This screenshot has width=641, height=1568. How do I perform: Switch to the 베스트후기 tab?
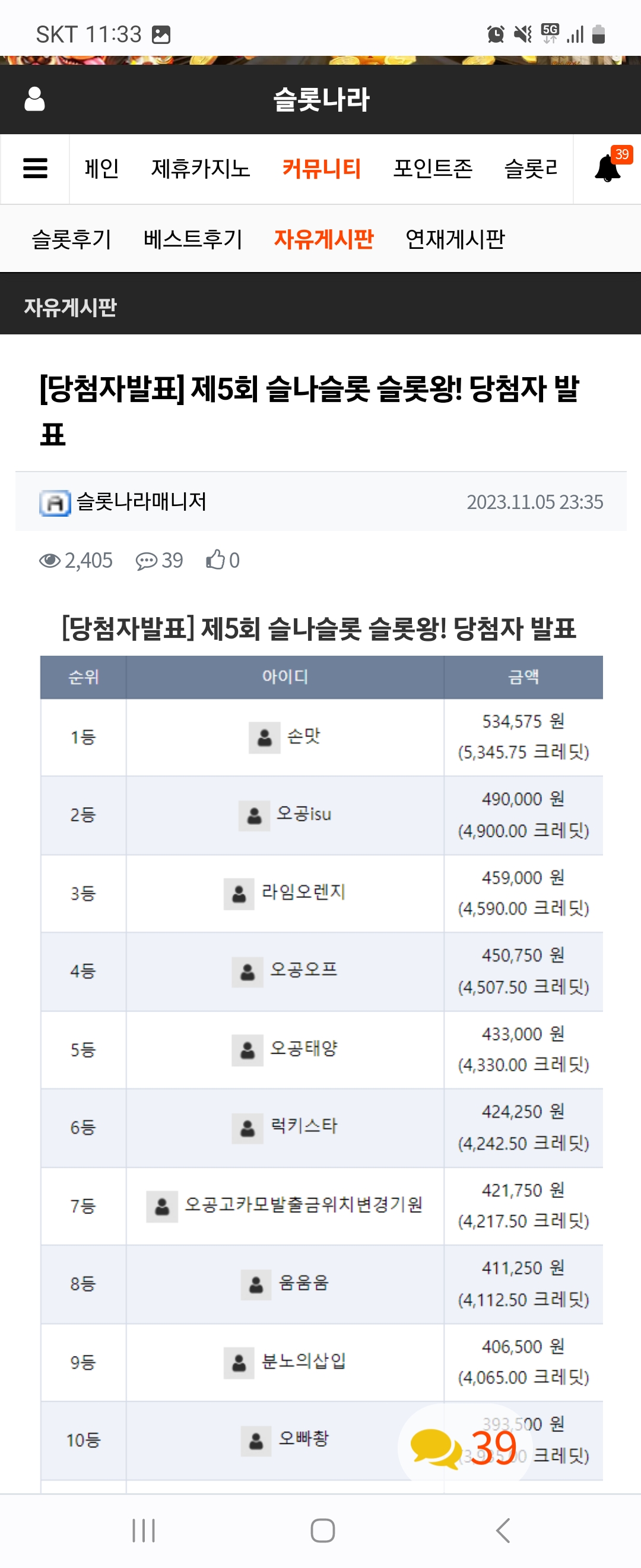(x=193, y=239)
